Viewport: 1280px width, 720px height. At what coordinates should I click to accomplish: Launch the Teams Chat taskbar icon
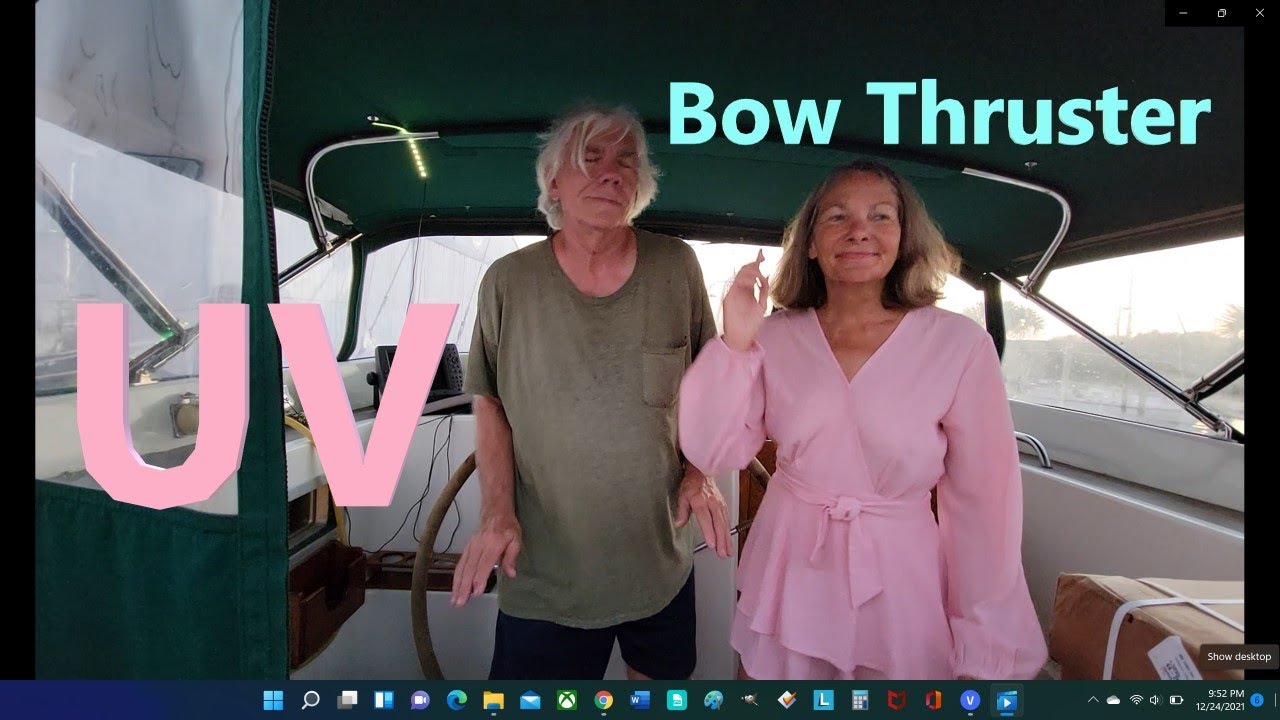420,700
